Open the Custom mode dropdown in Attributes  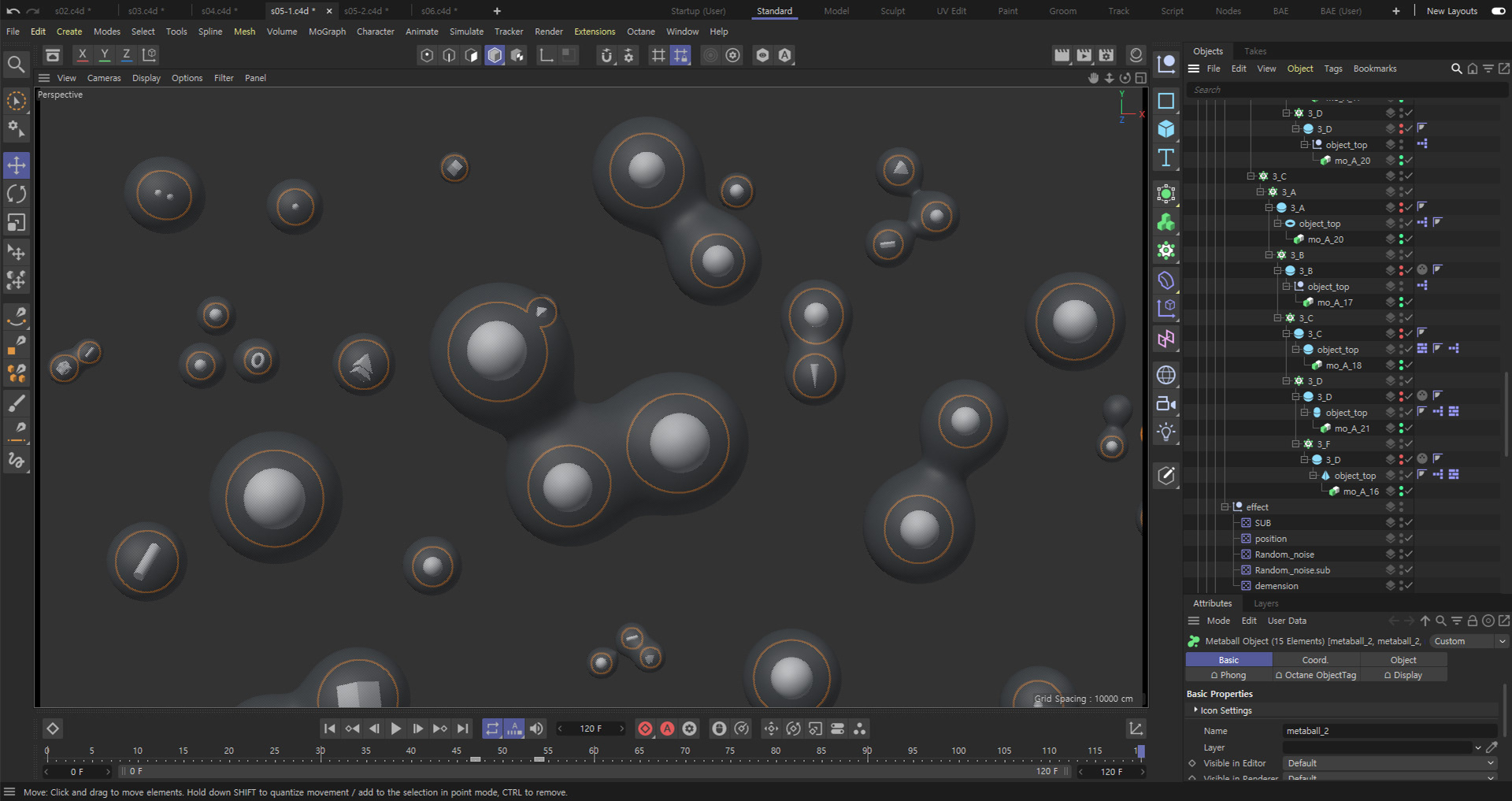[x=1468, y=641]
